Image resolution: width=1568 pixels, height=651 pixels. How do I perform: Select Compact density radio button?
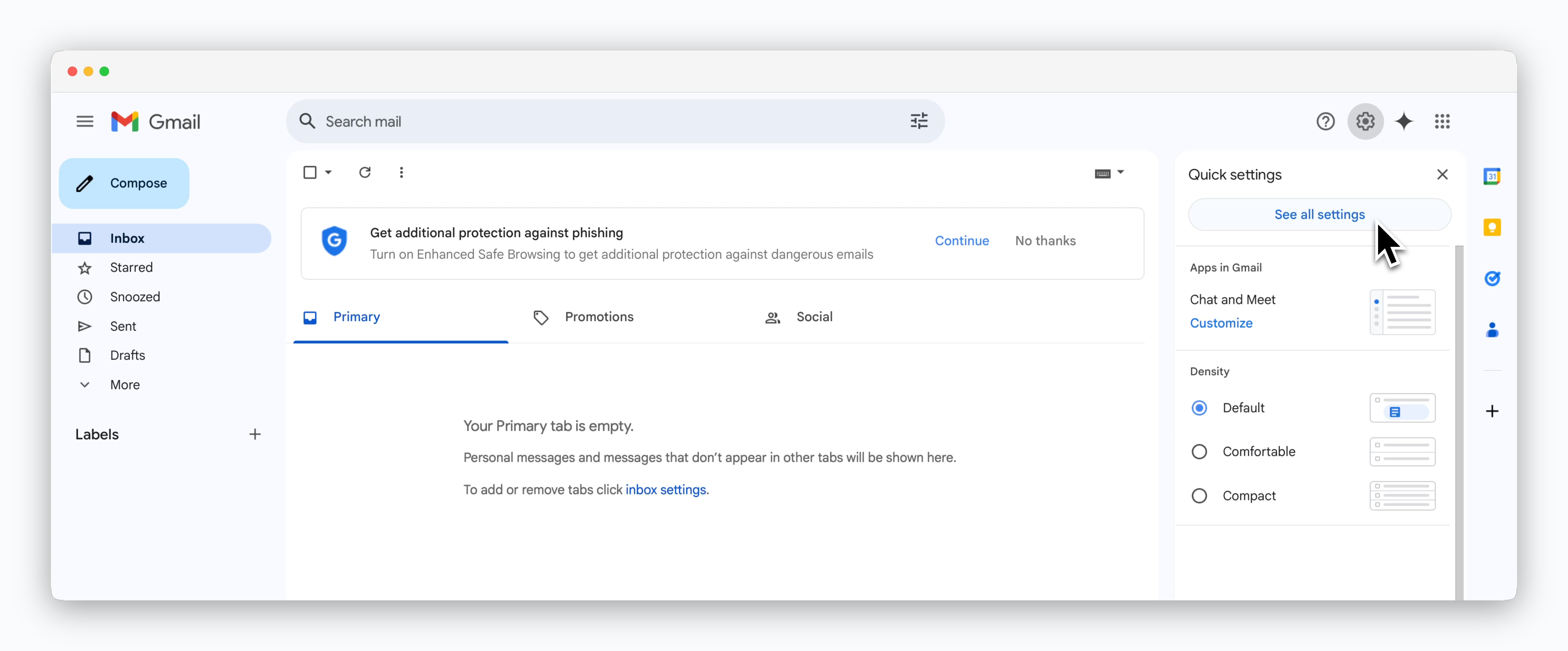tap(1199, 496)
